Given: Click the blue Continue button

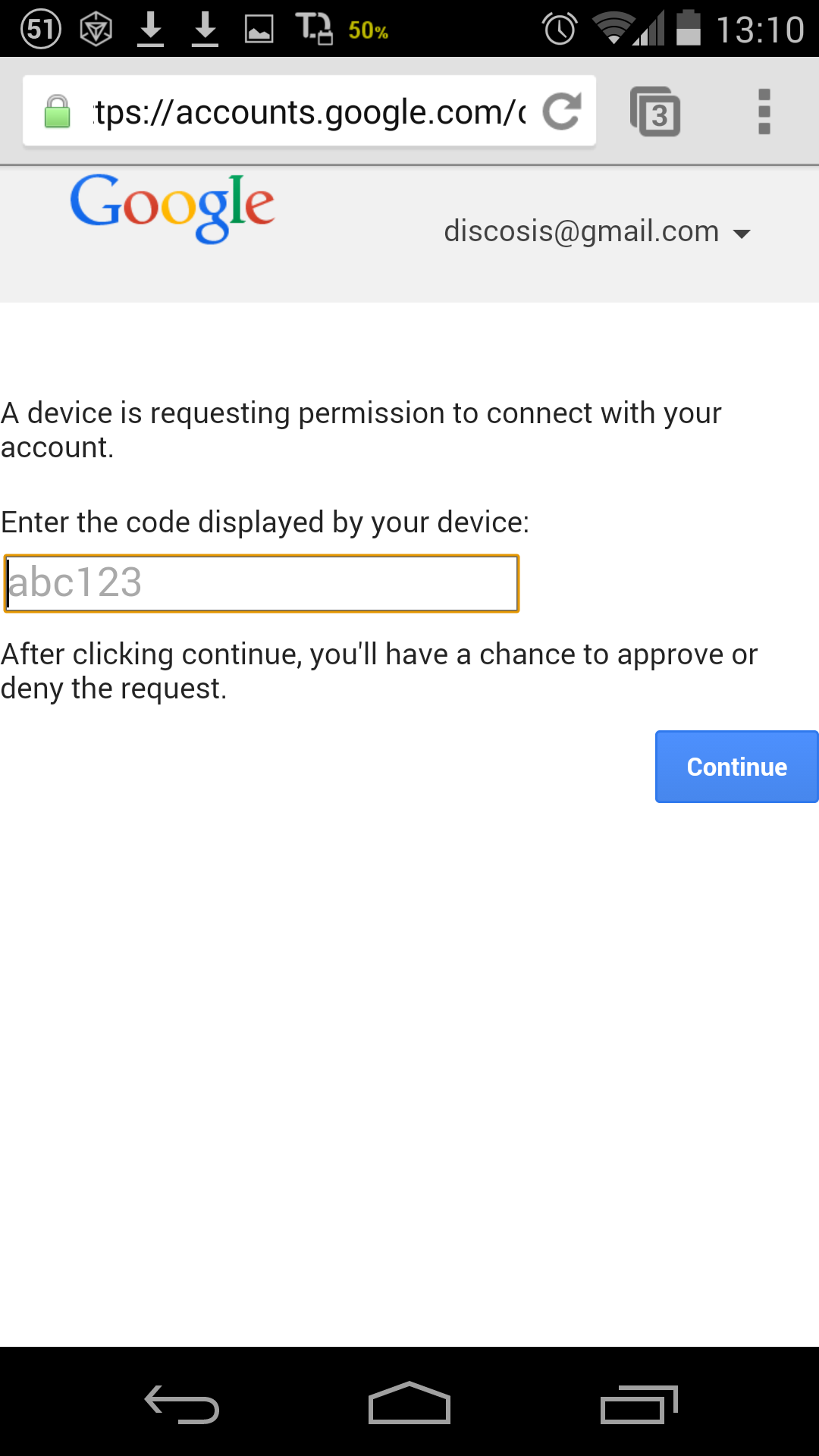Looking at the screenshot, I should (736, 767).
